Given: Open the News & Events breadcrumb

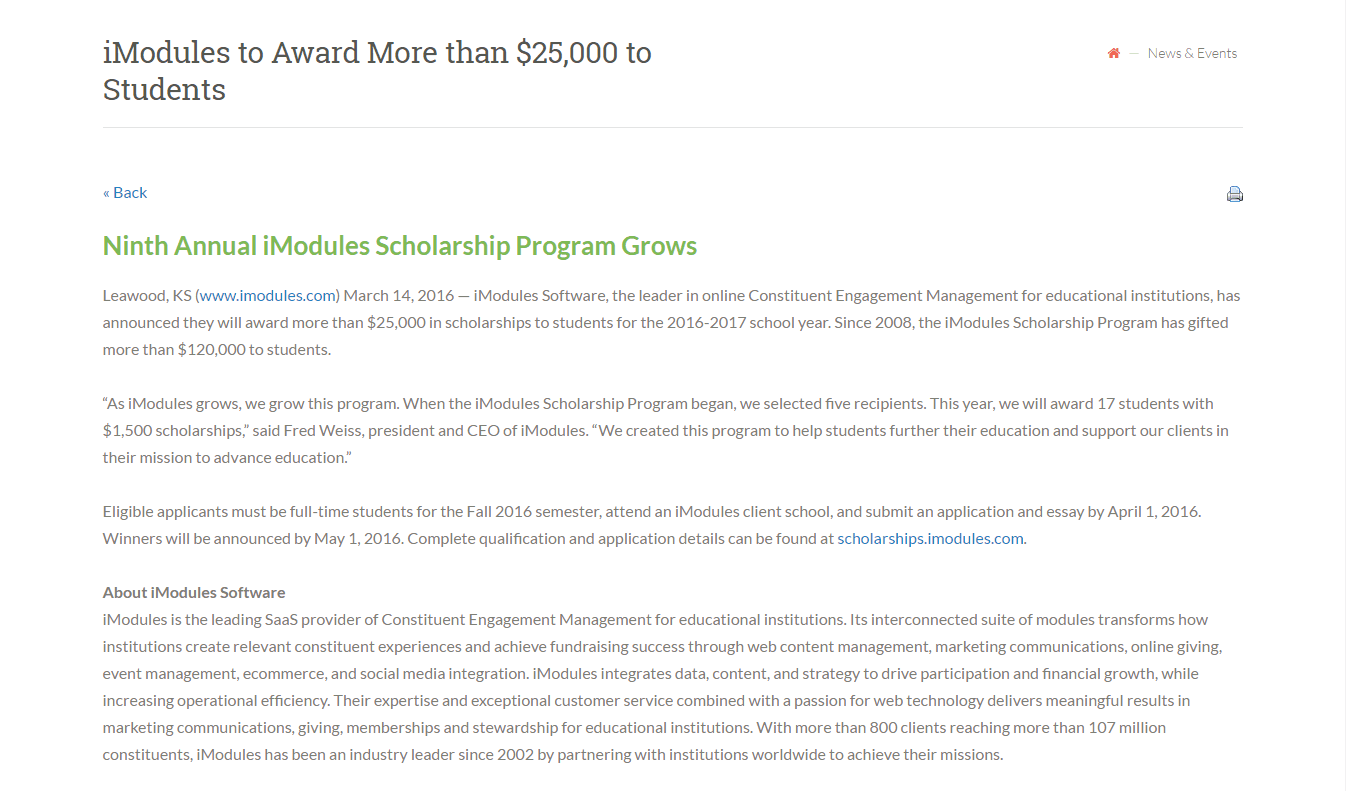Looking at the screenshot, I should tap(1192, 53).
